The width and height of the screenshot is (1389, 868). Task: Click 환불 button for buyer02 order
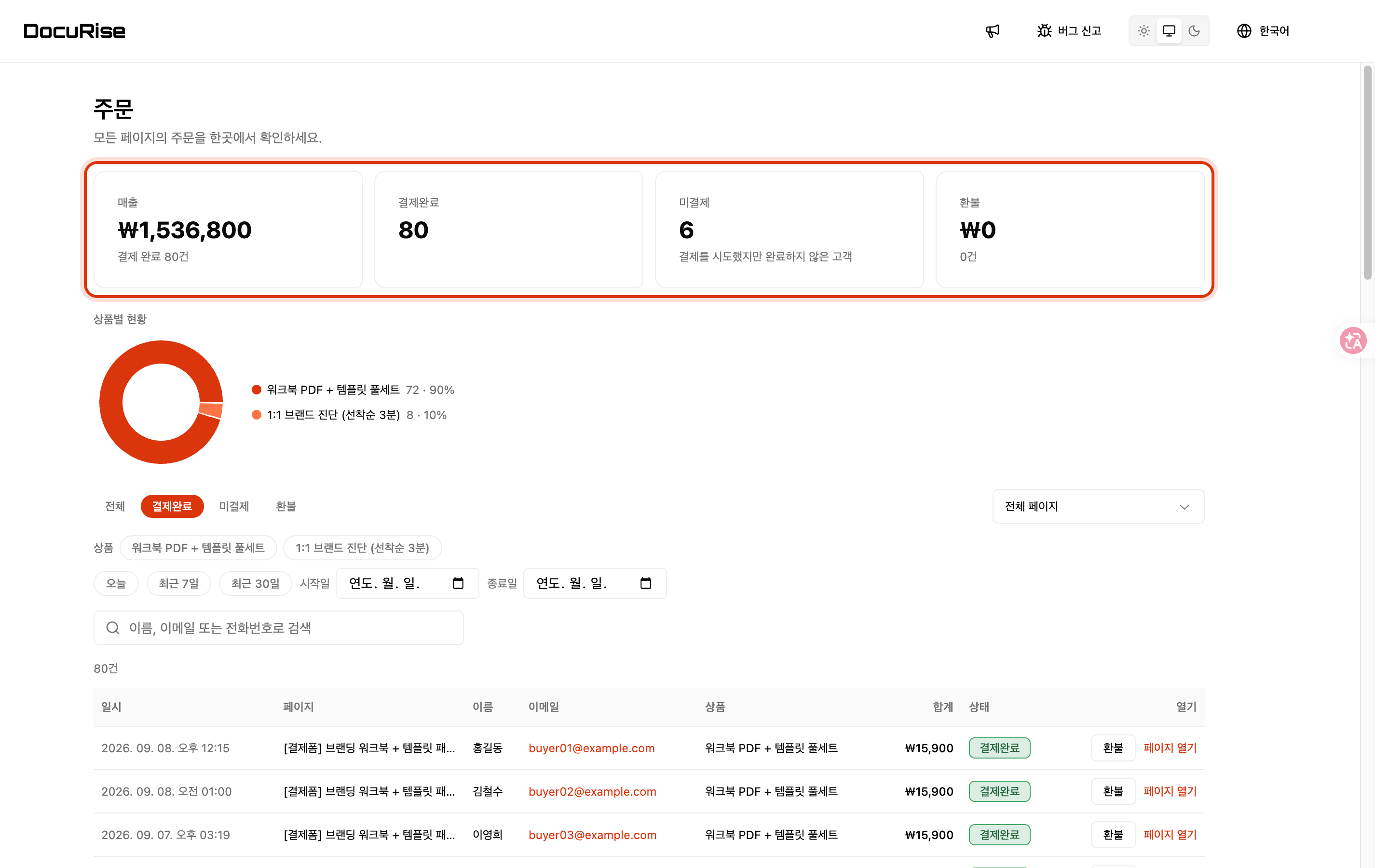coord(1113,791)
